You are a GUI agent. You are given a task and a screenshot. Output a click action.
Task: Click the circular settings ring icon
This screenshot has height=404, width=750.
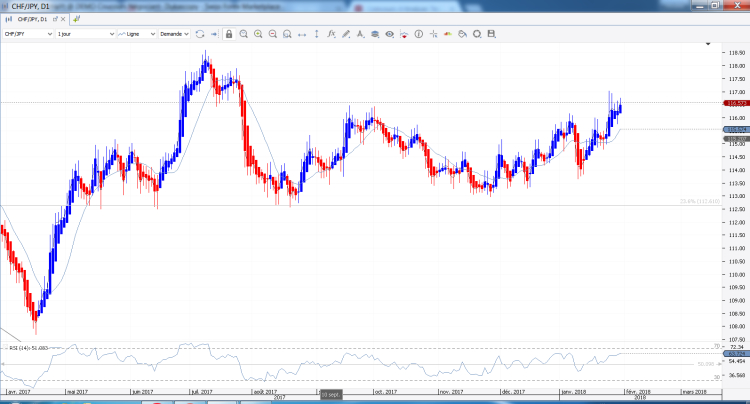coord(477,34)
